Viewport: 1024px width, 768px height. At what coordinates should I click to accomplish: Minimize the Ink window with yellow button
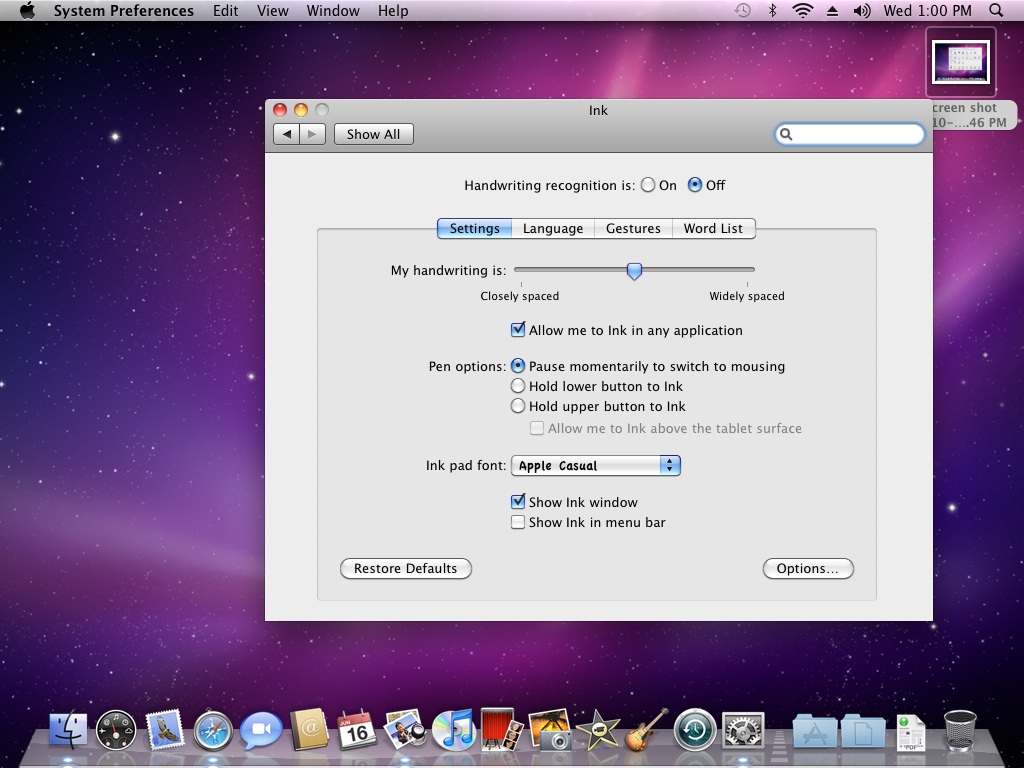pos(301,110)
